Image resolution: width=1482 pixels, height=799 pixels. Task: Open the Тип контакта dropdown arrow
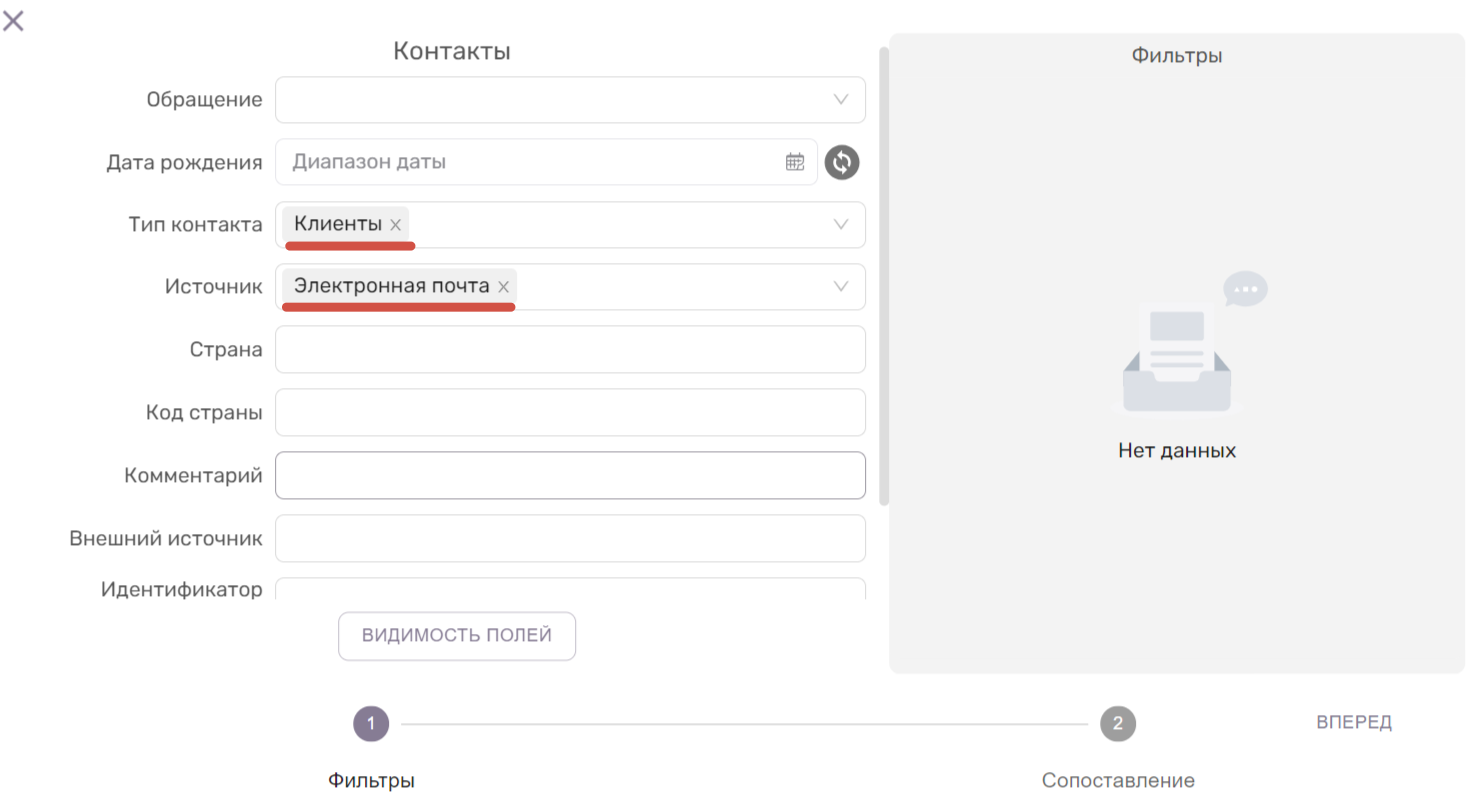coord(840,225)
